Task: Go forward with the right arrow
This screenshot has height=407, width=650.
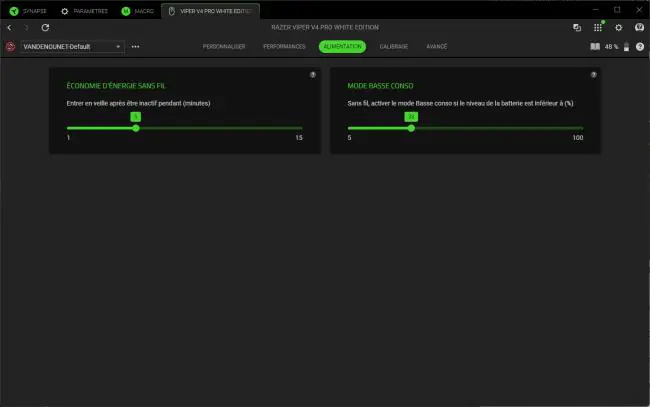Action: [x=27, y=28]
